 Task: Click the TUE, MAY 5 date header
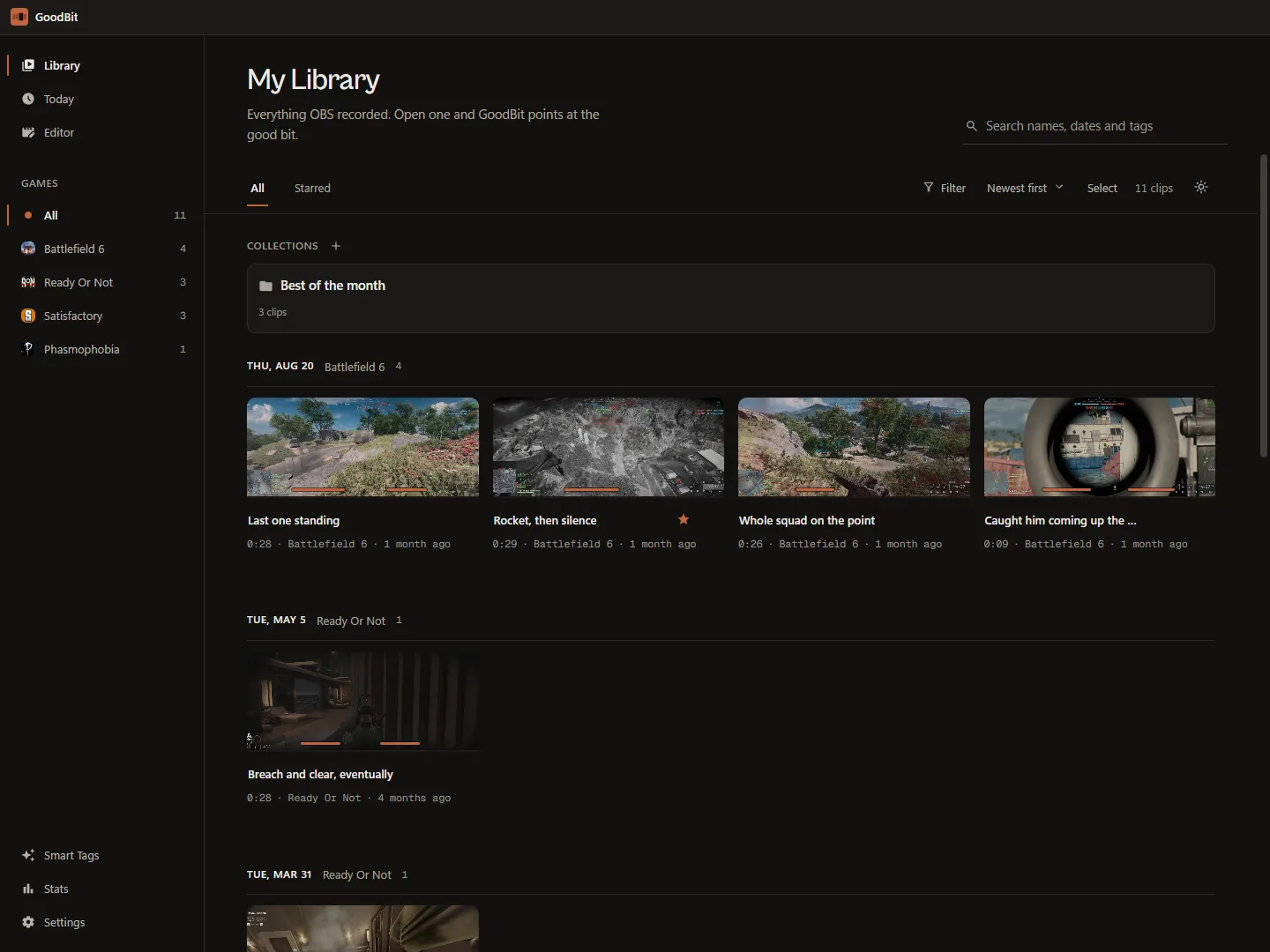(x=276, y=620)
